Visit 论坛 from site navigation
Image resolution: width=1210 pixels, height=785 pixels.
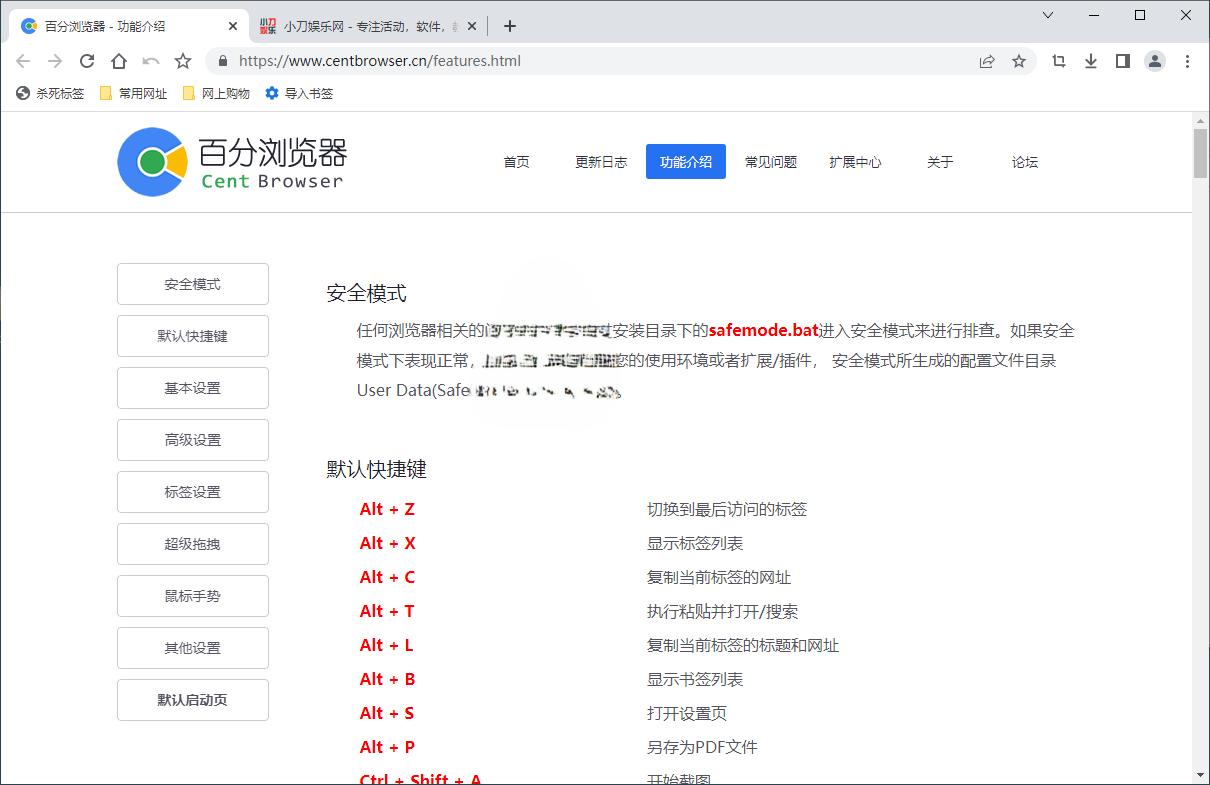click(1025, 162)
